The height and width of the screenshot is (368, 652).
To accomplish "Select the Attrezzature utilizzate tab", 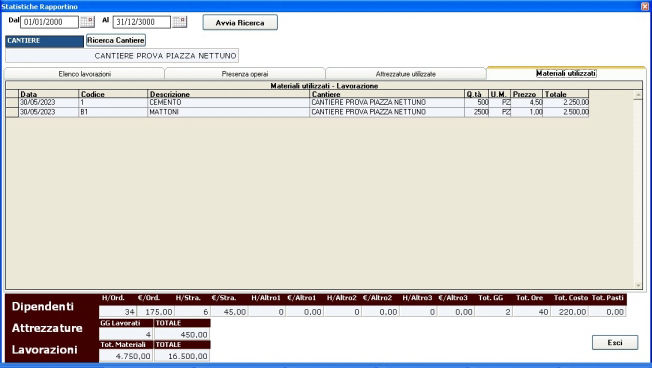I will point(405,74).
